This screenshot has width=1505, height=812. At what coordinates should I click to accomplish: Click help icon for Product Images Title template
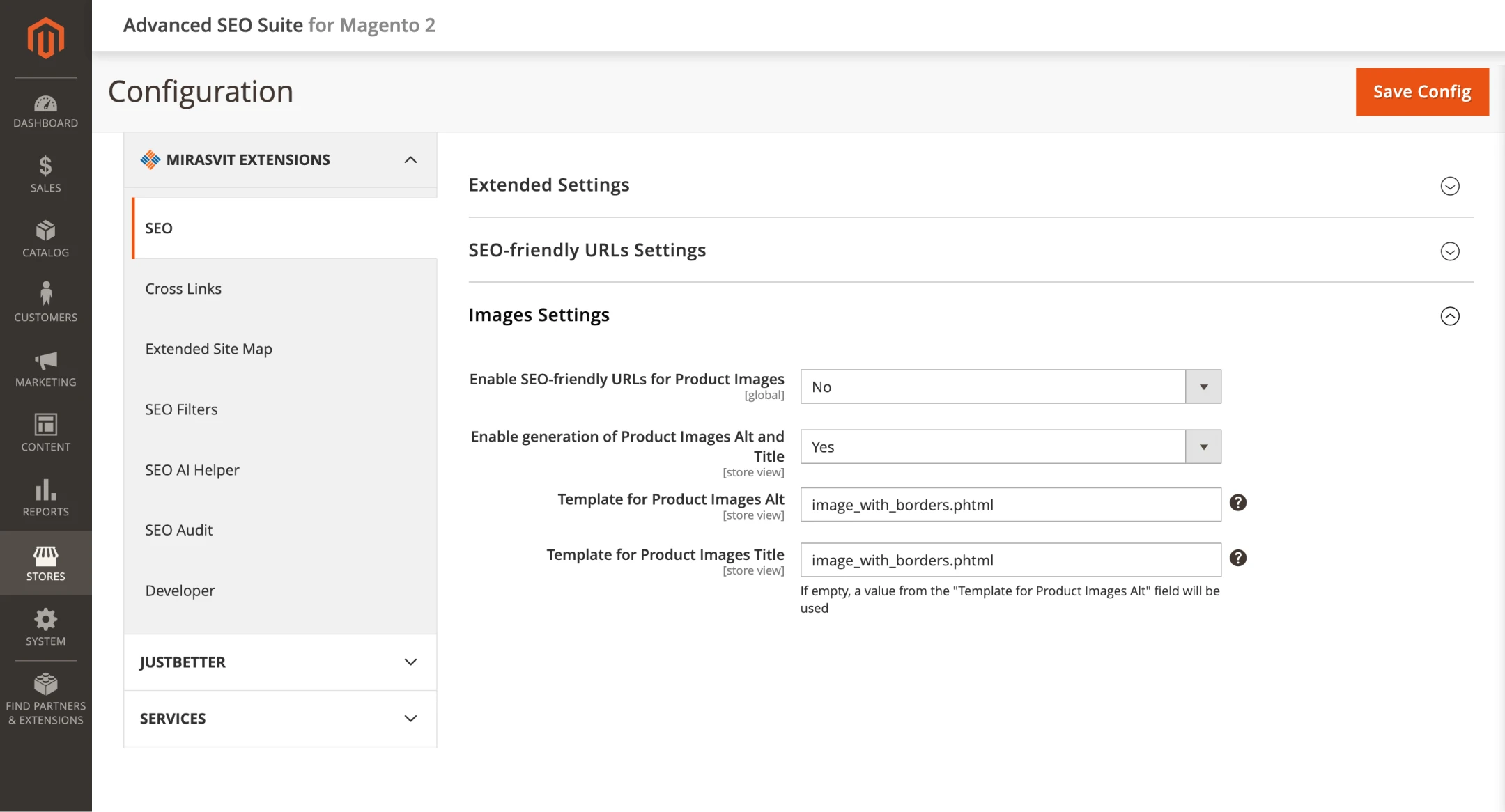click(1237, 558)
